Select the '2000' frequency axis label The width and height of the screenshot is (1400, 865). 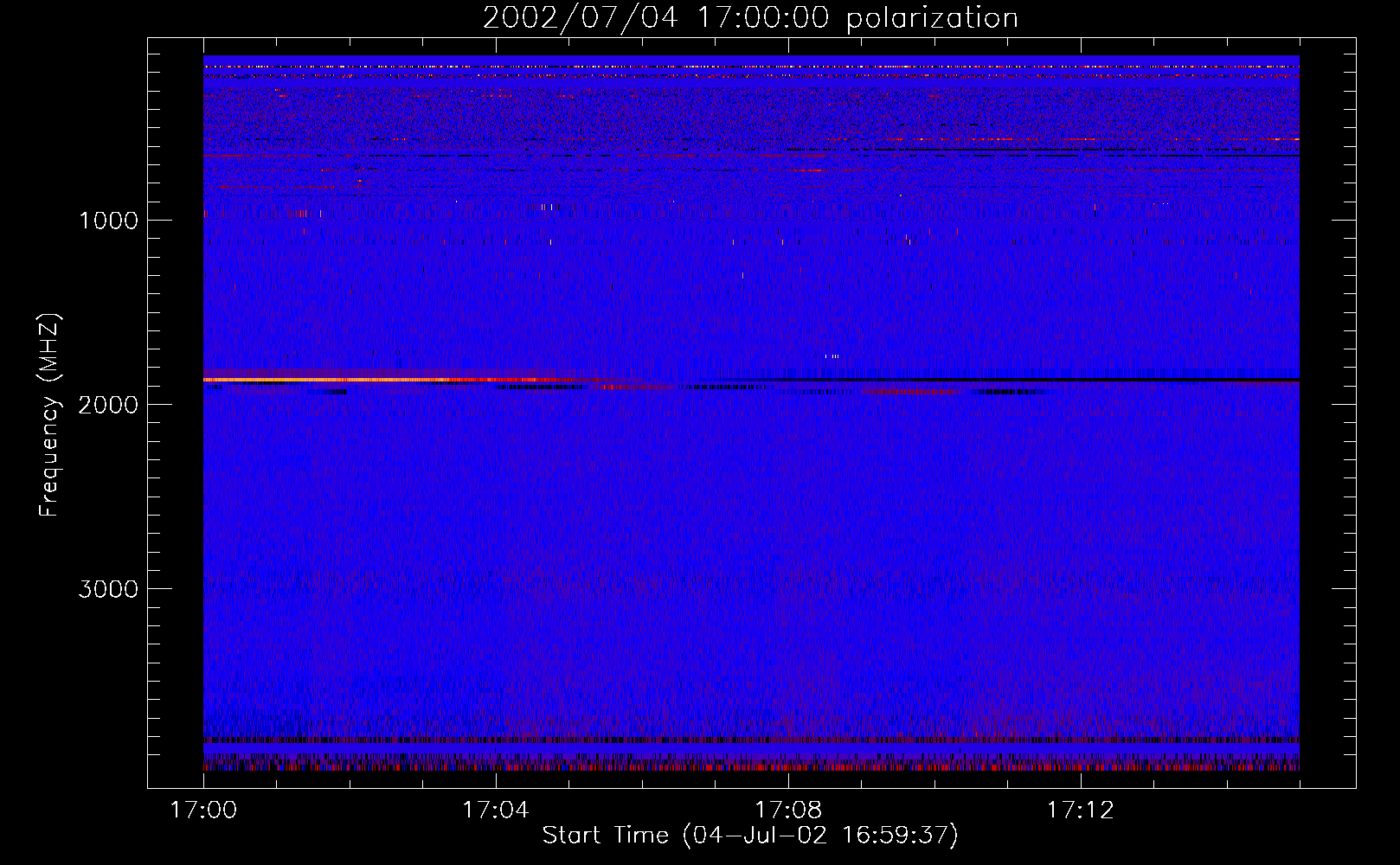(108, 405)
